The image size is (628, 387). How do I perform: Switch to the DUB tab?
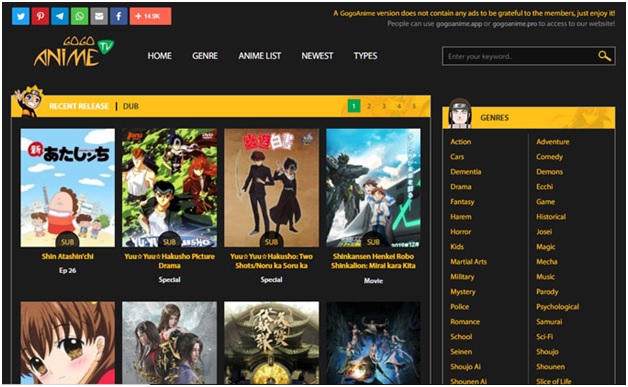[131, 106]
